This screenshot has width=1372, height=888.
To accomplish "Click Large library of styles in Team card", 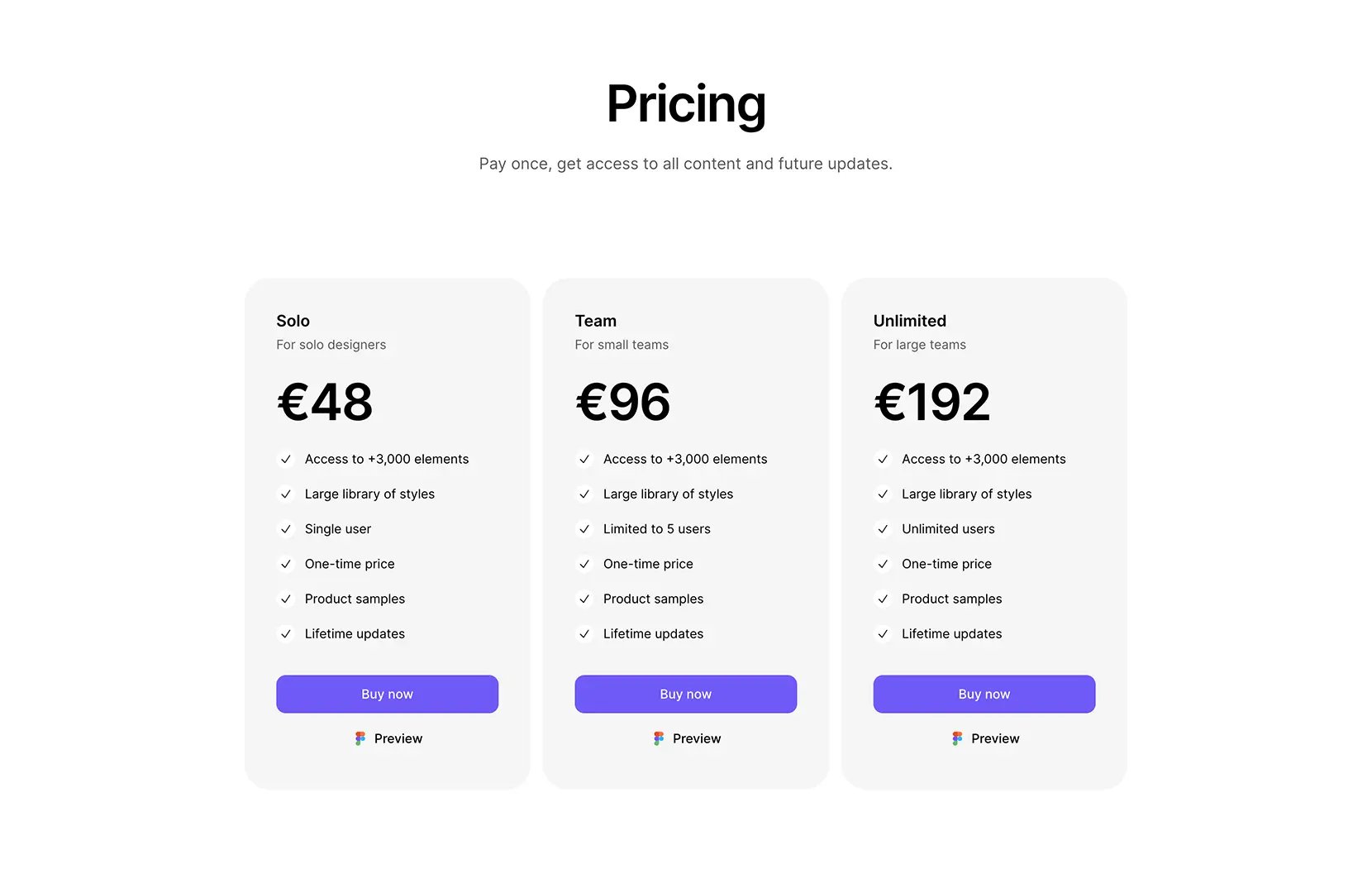I will coord(668,494).
